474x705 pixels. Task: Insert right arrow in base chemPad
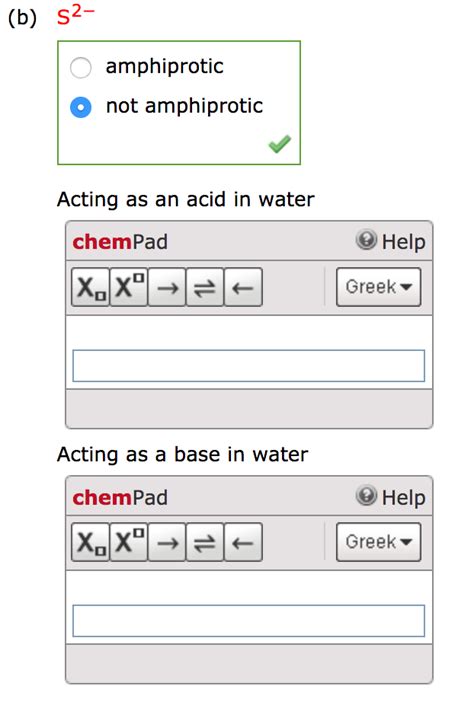pyautogui.click(x=167, y=542)
